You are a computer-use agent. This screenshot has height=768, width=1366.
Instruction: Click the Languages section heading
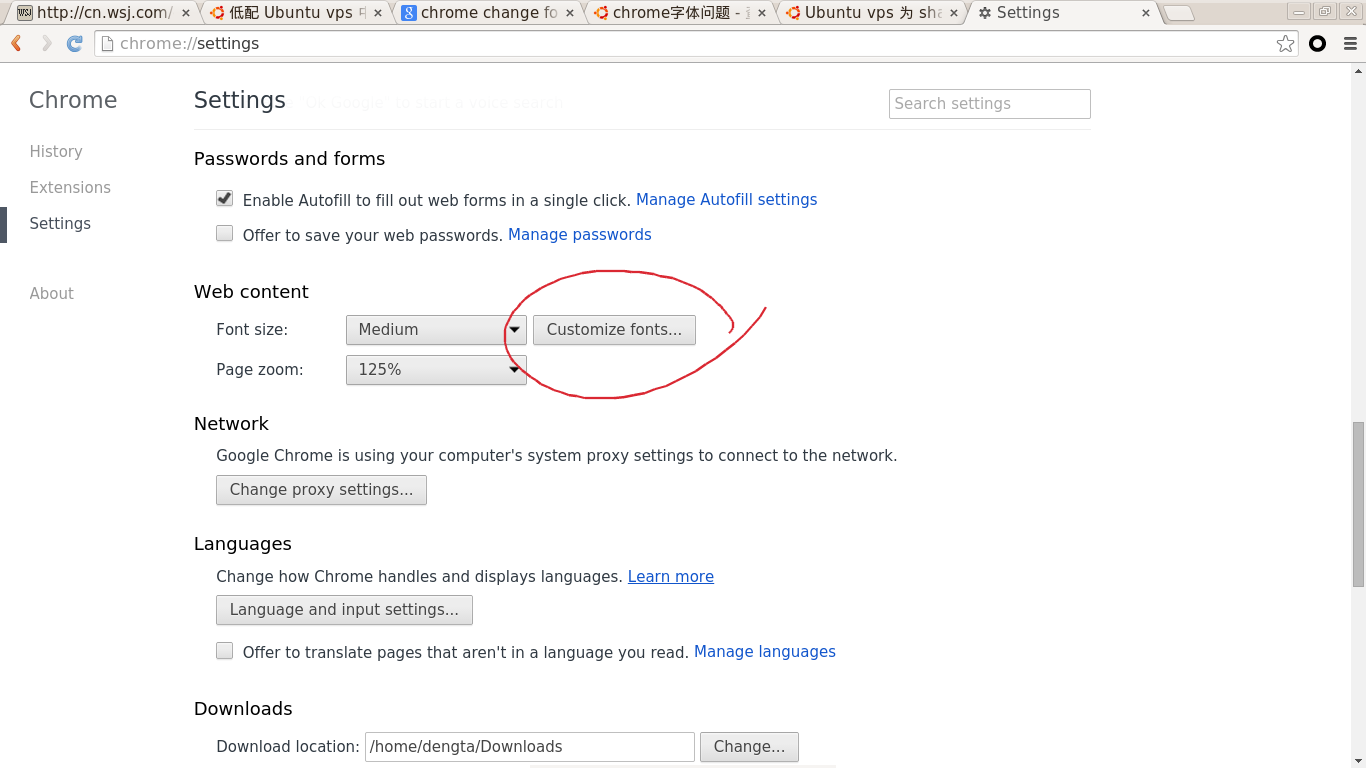tap(243, 543)
